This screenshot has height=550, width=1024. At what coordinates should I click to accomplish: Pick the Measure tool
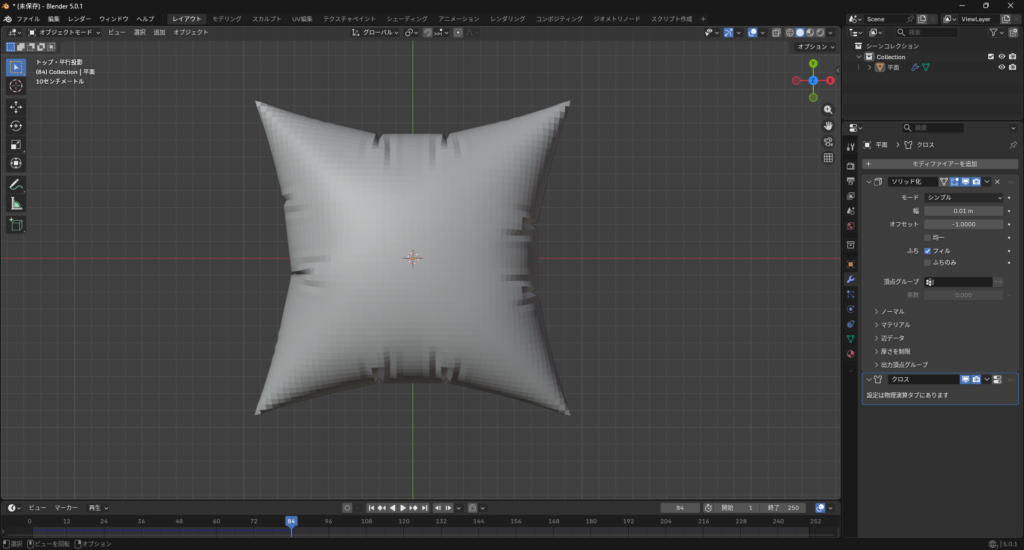click(x=16, y=204)
